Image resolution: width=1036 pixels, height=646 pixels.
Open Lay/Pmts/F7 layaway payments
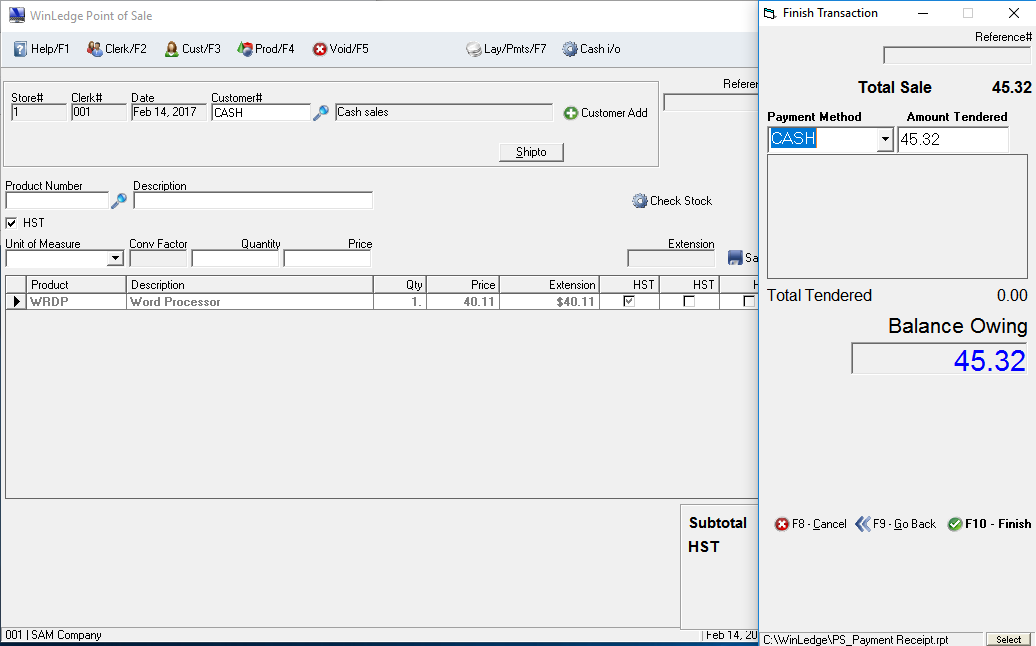(474, 49)
